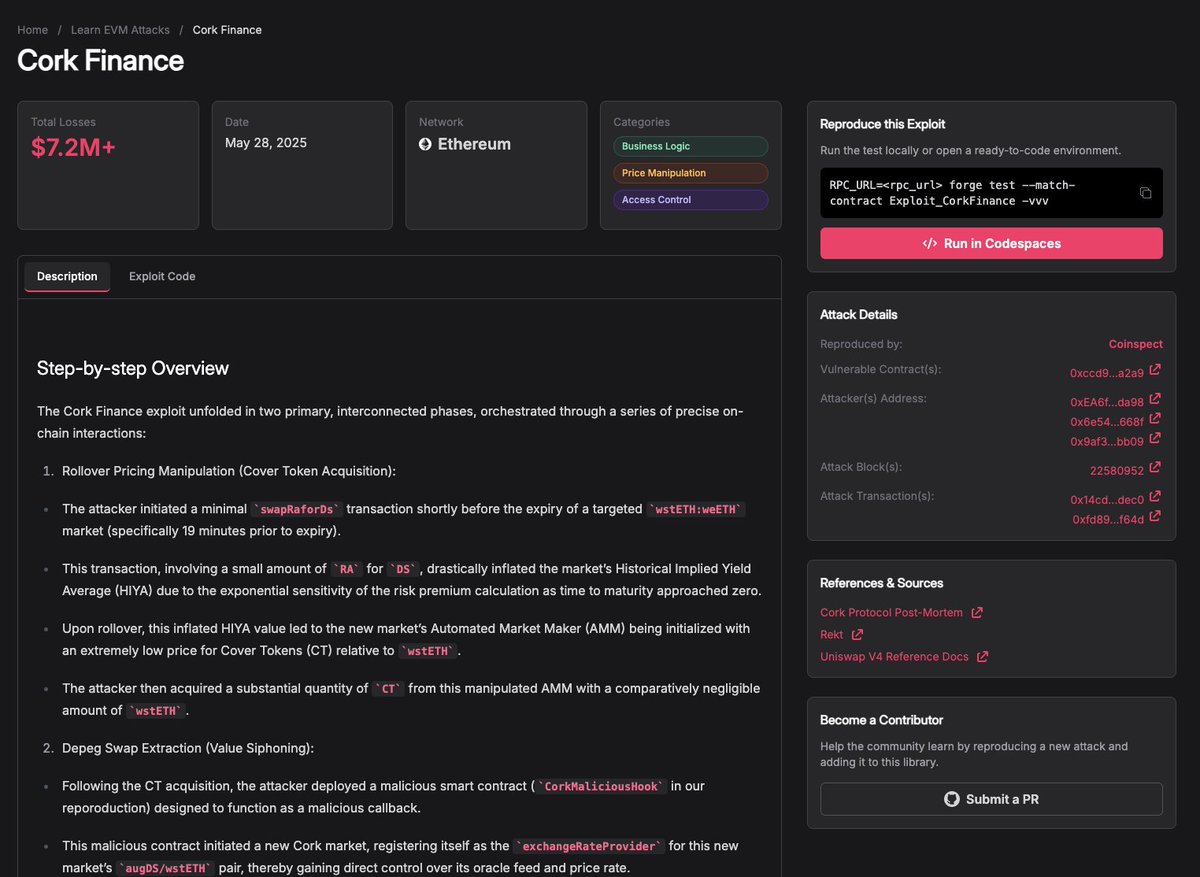The width and height of the screenshot is (1200, 877).
Task: Click the augDS/wstETH inline code
Action: coord(165,868)
